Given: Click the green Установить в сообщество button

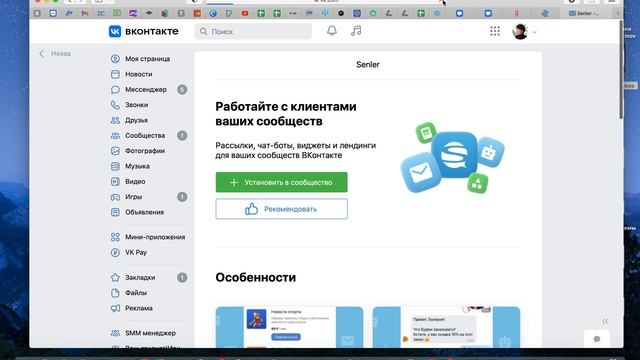Looking at the screenshot, I should tap(282, 182).
